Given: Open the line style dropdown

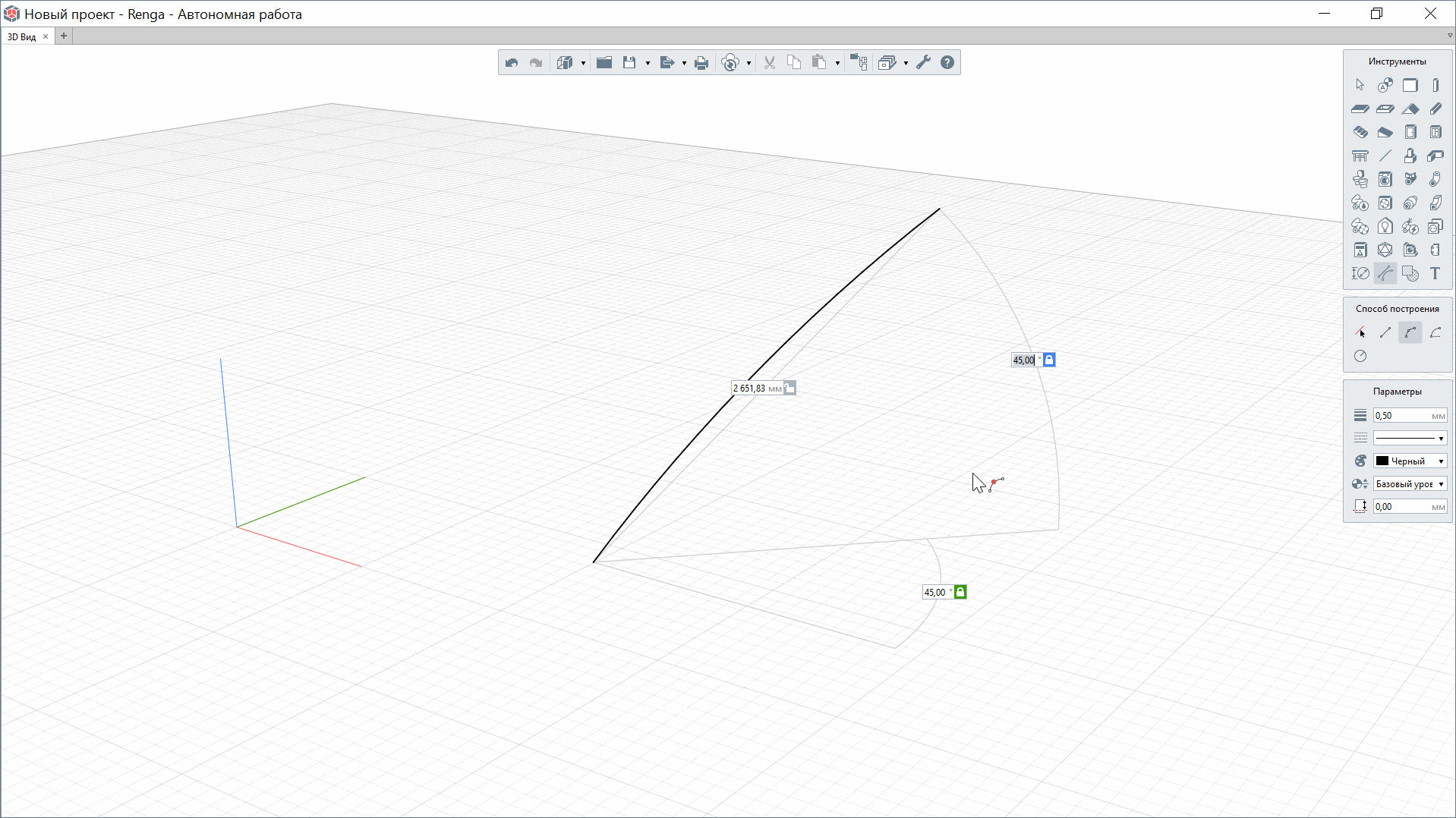Looking at the screenshot, I should click(x=1410, y=439).
